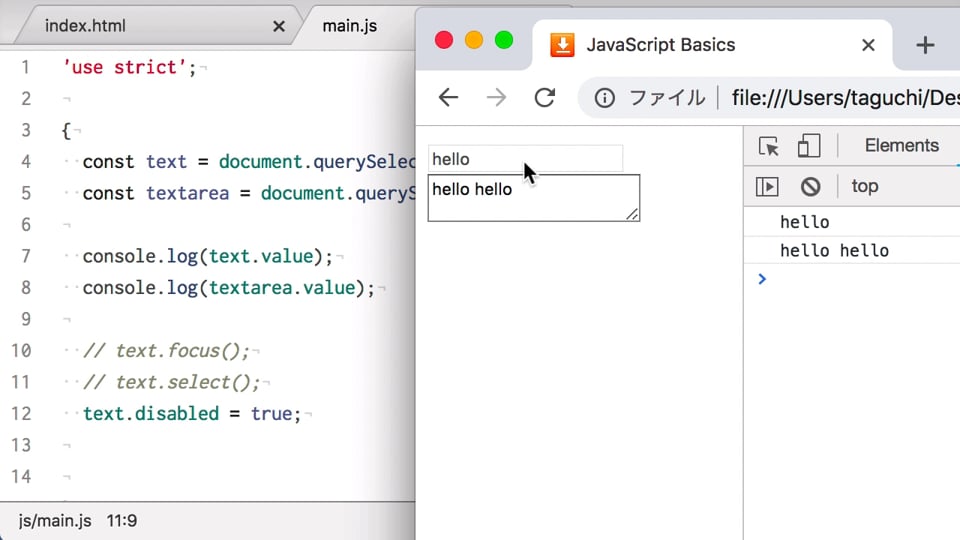960x540 pixels.
Task: Select the JavaScript Basics browser tab
Action: tap(713, 45)
